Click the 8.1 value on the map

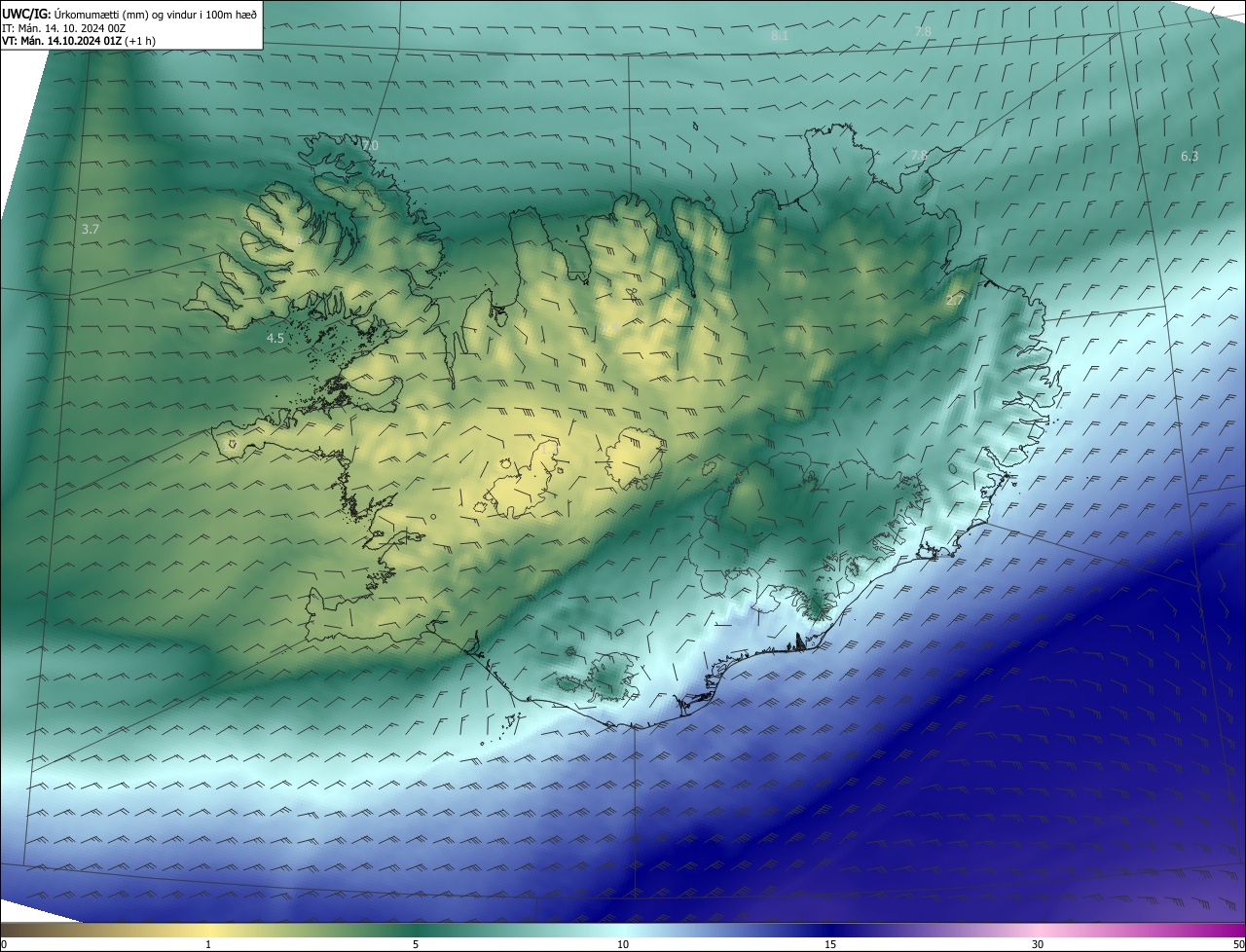780,36
